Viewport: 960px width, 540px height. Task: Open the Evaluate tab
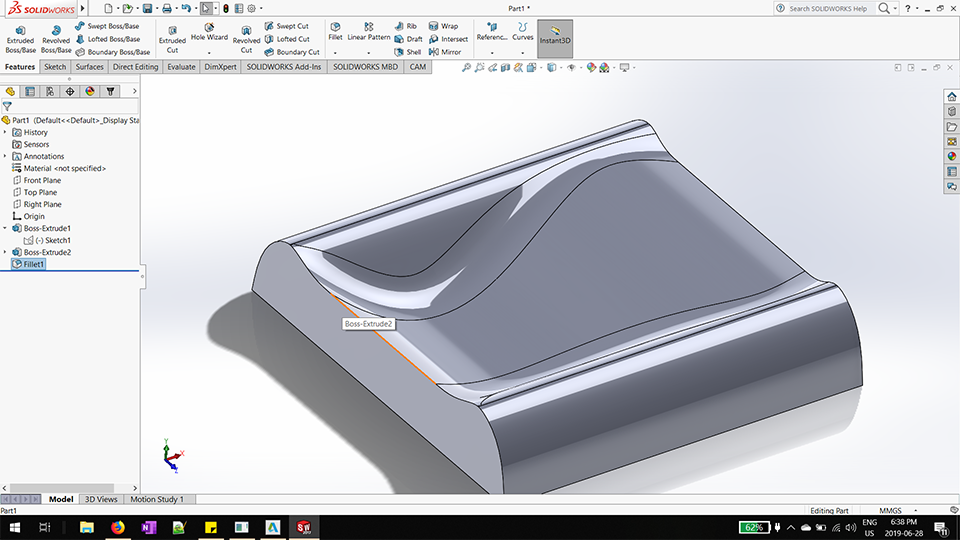(x=181, y=67)
